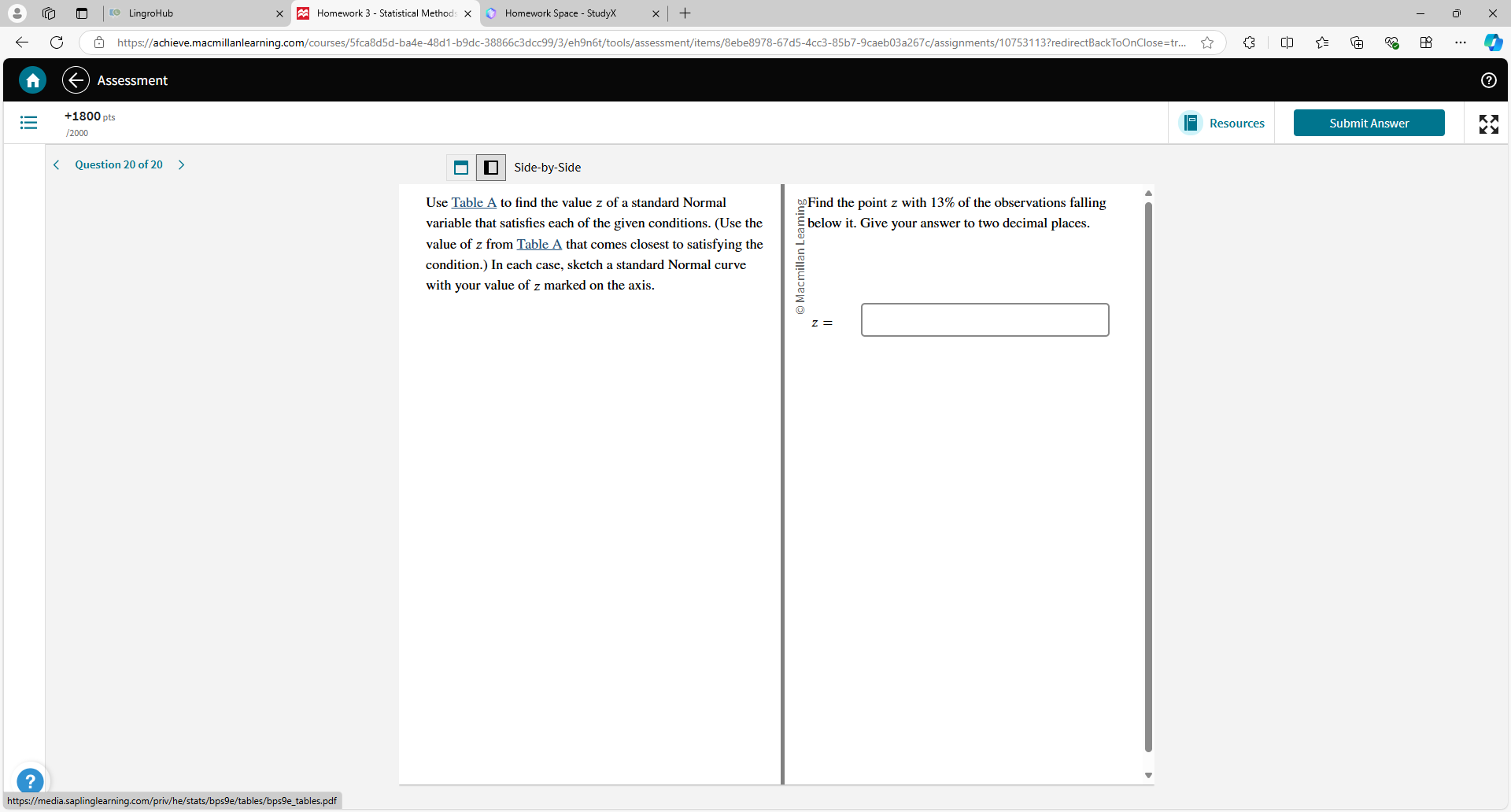The height and width of the screenshot is (812, 1511).
Task: Click the answer pane vertical scrollbar
Action: pos(1148,477)
